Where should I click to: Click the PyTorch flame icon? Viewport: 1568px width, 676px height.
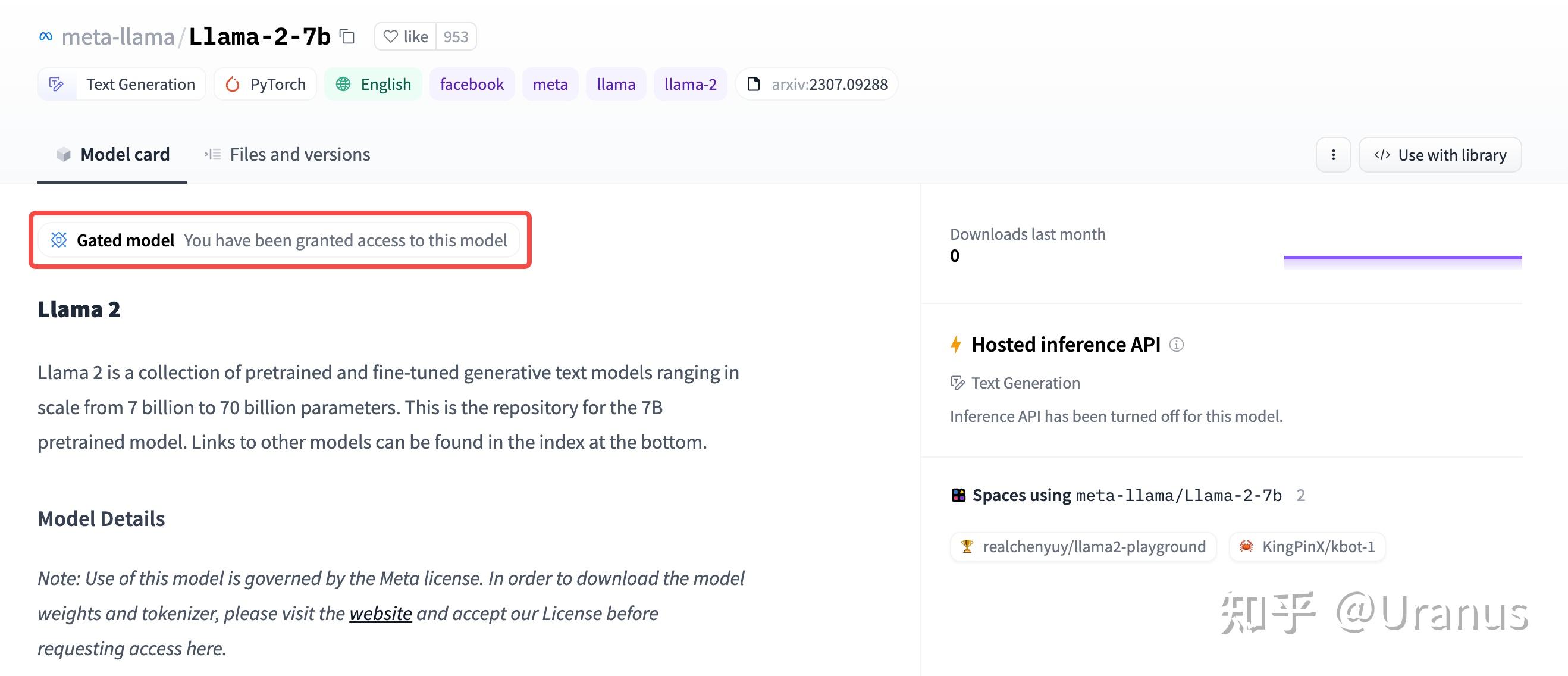pos(233,84)
